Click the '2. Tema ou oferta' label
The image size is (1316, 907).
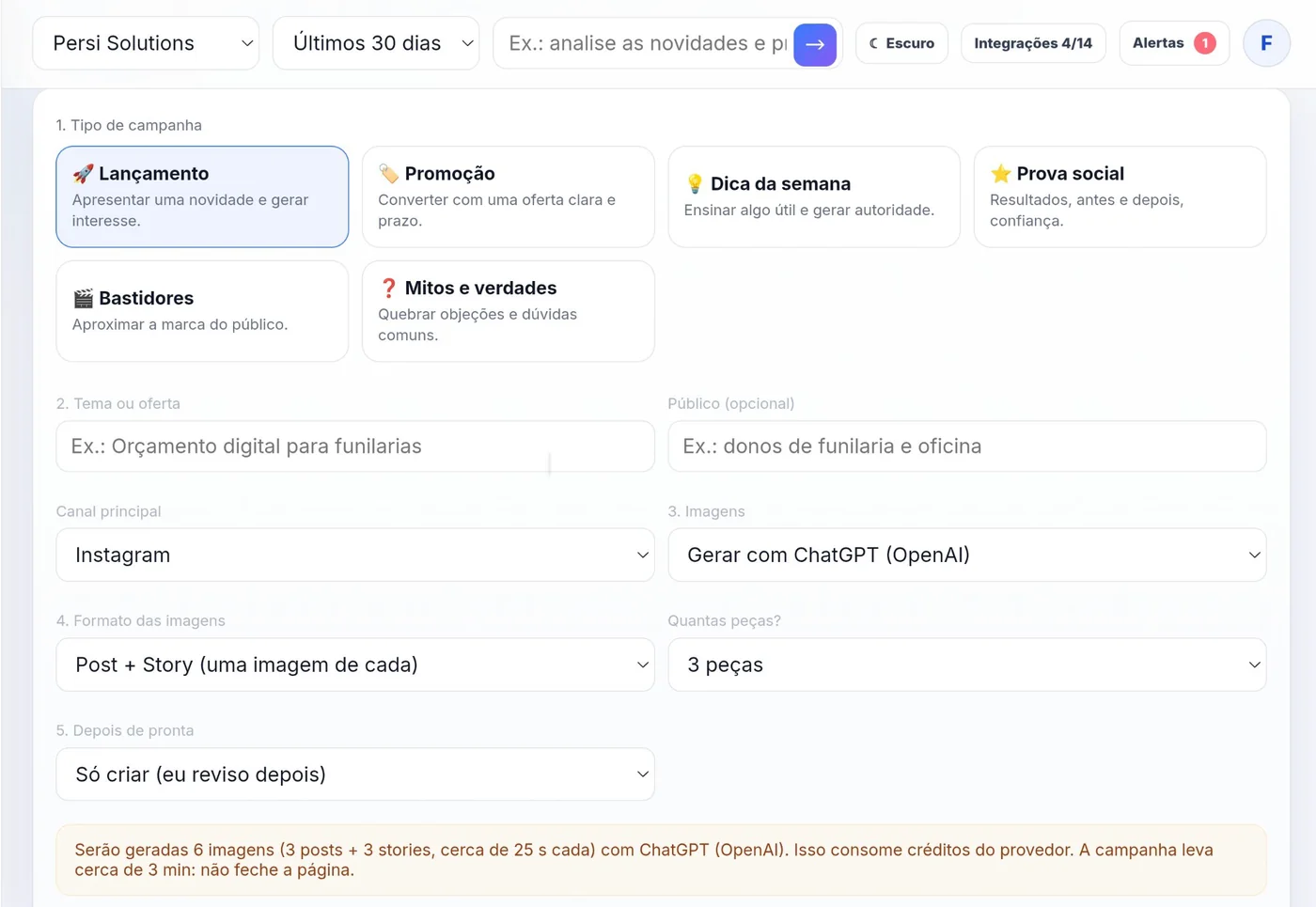[118, 404]
